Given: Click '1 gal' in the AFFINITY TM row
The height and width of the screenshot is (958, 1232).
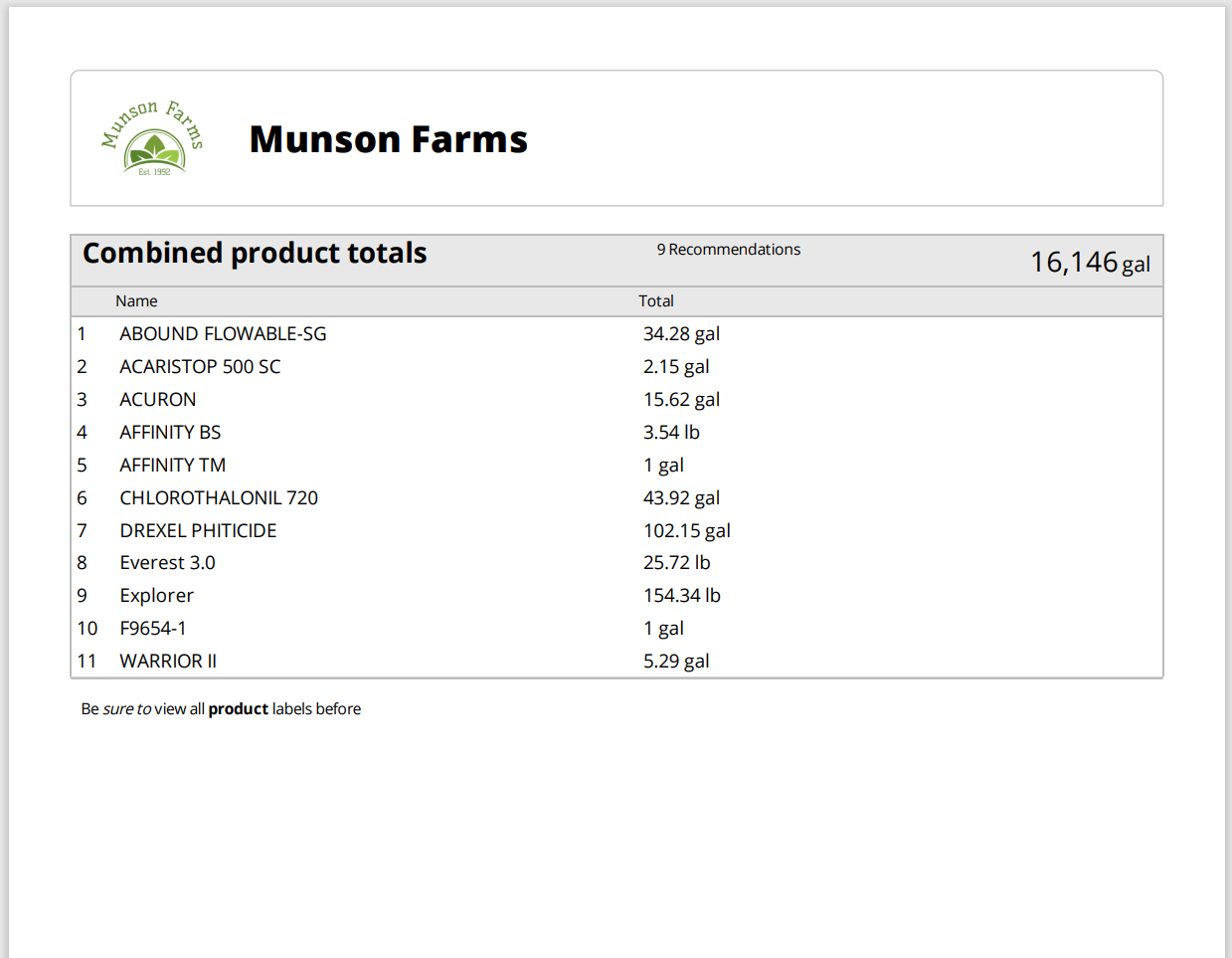Looking at the screenshot, I should point(663,466).
